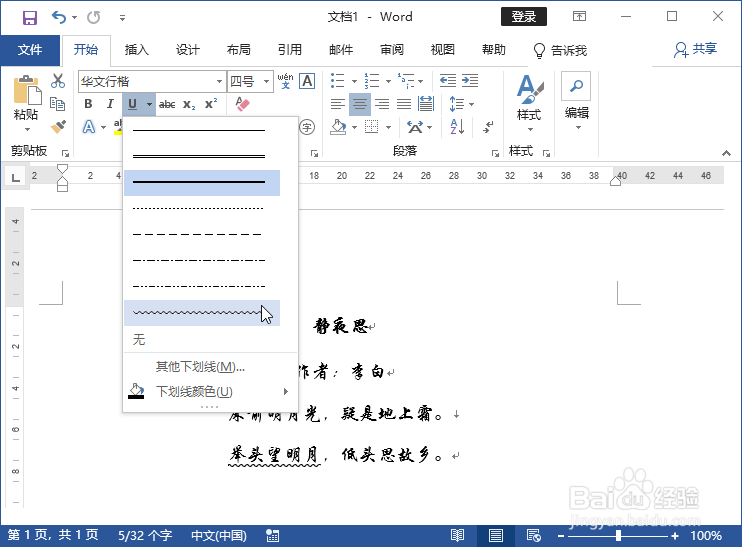The image size is (742, 547).
Task: Switch to the 插入 Insert tab
Action: (136, 50)
